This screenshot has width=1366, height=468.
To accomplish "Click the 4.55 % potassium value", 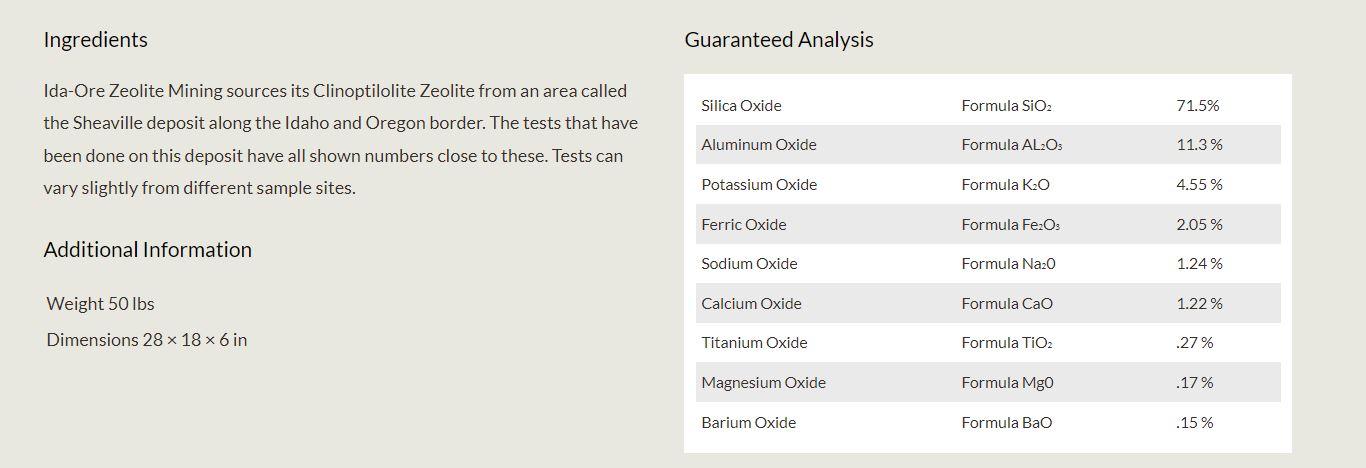I will [x=1199, y=185].
